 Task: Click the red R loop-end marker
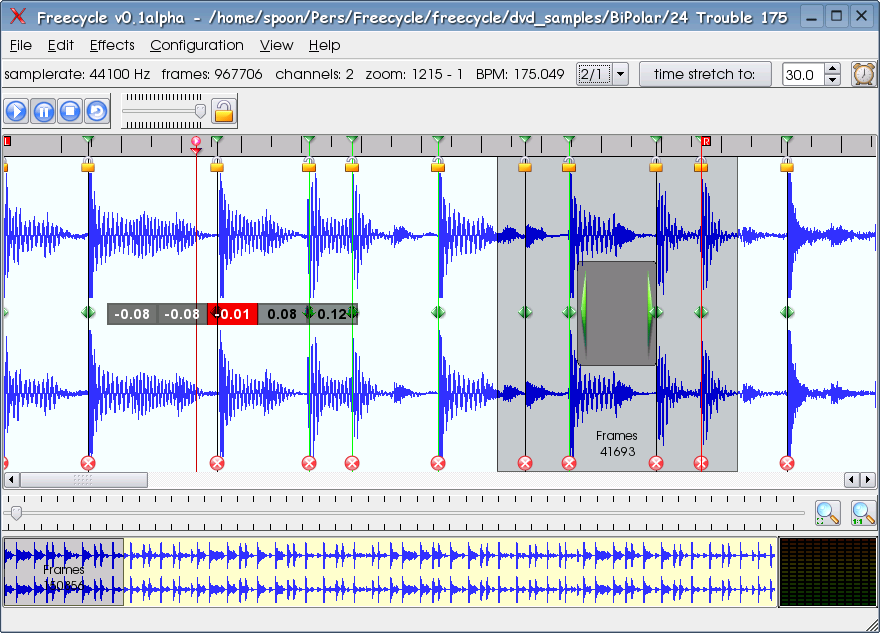(x=705, y=142)
